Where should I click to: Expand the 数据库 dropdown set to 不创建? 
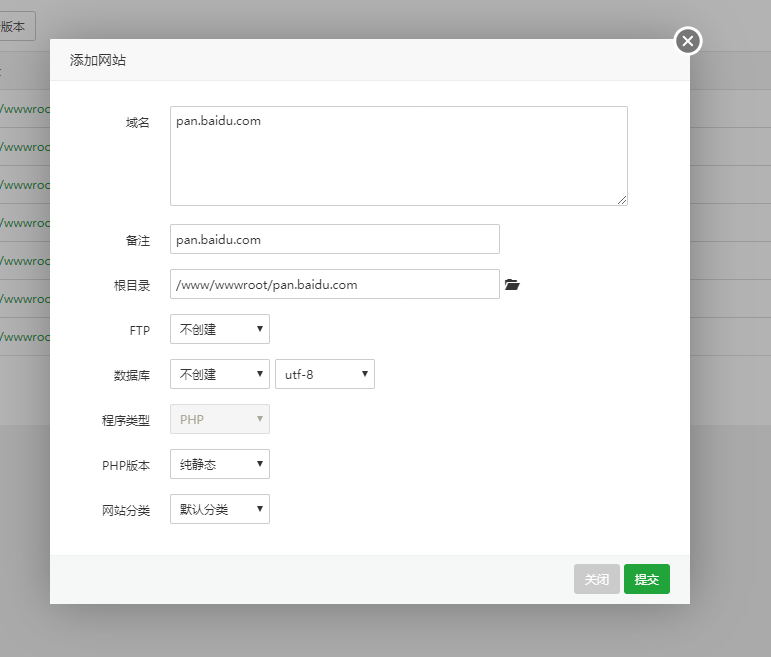click(220, 374)
